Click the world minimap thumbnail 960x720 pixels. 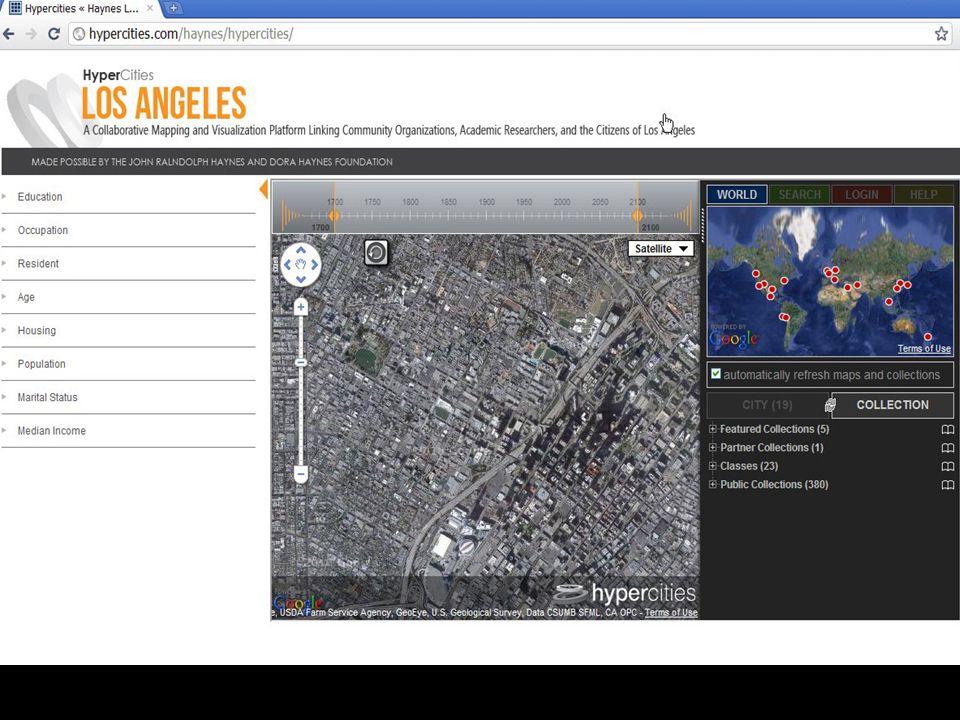830,282
